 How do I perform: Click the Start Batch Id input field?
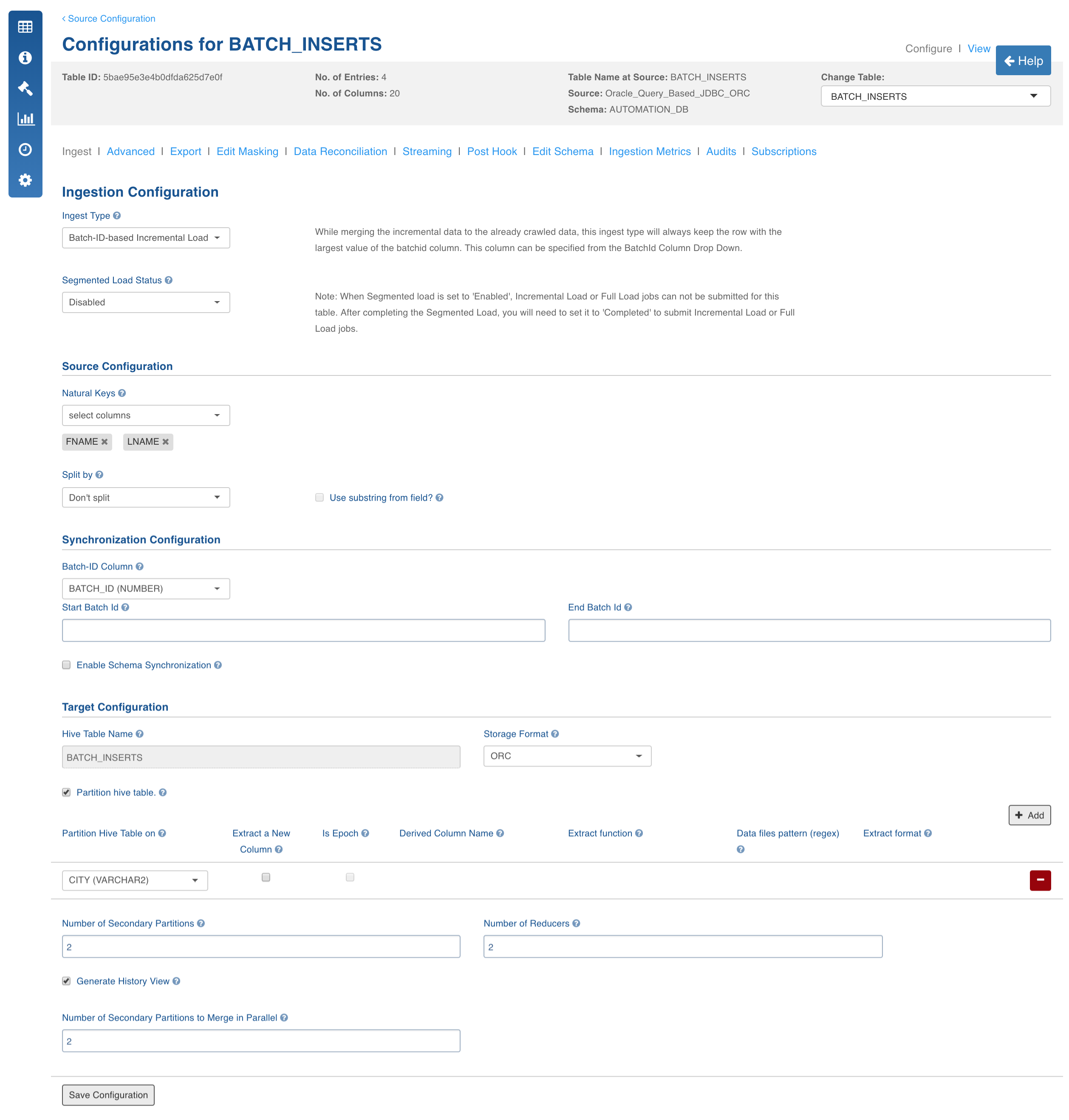click(304, 630)
